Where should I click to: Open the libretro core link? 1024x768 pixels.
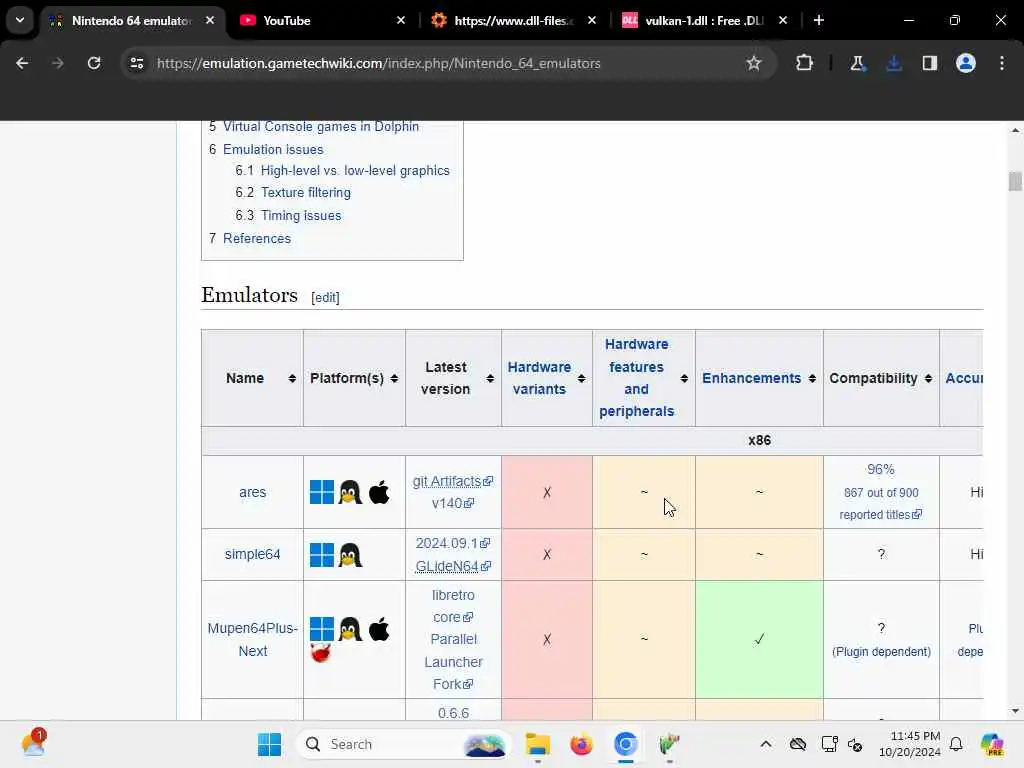coord(453,606)
